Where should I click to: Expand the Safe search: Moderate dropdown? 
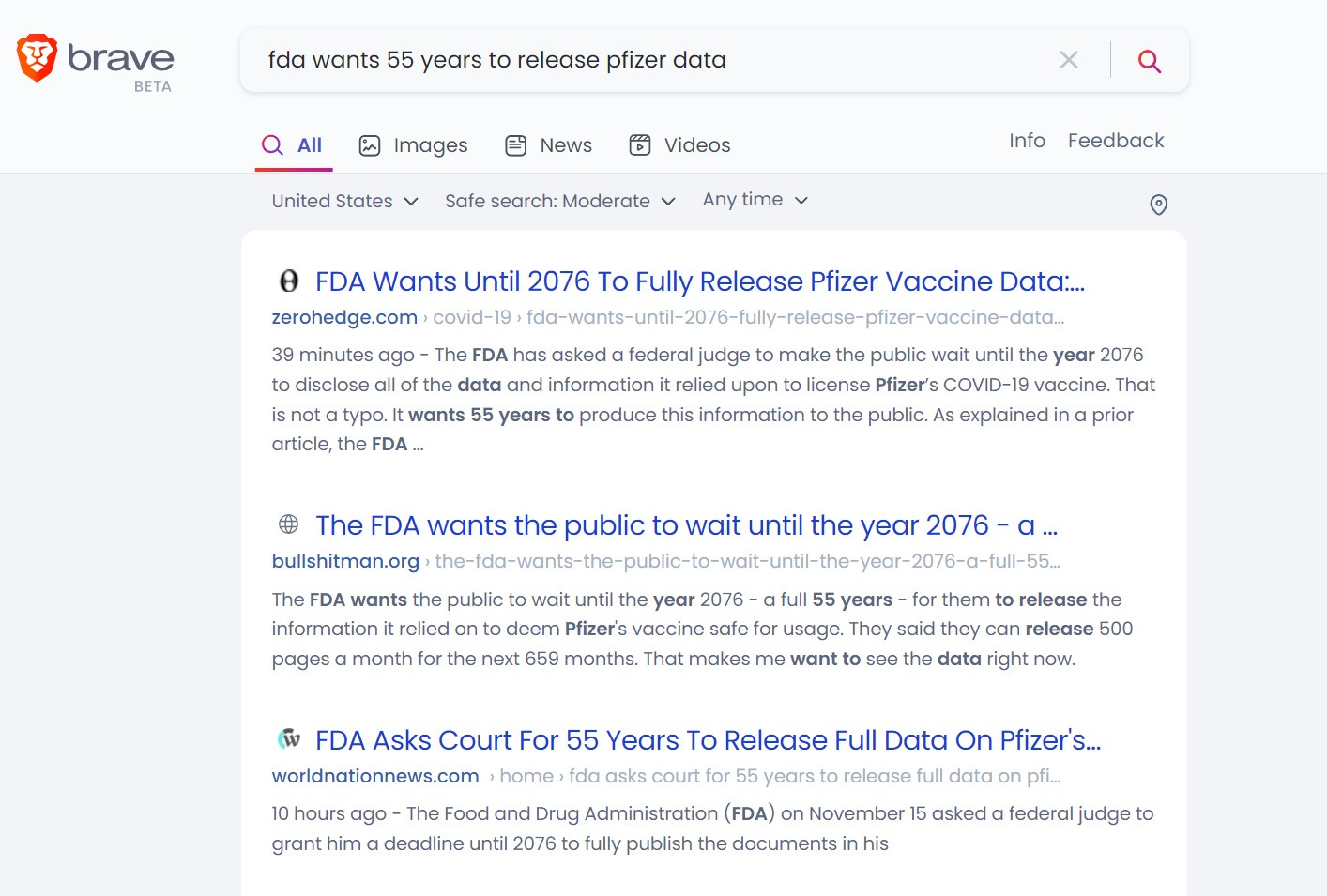[x=560, y=201]
